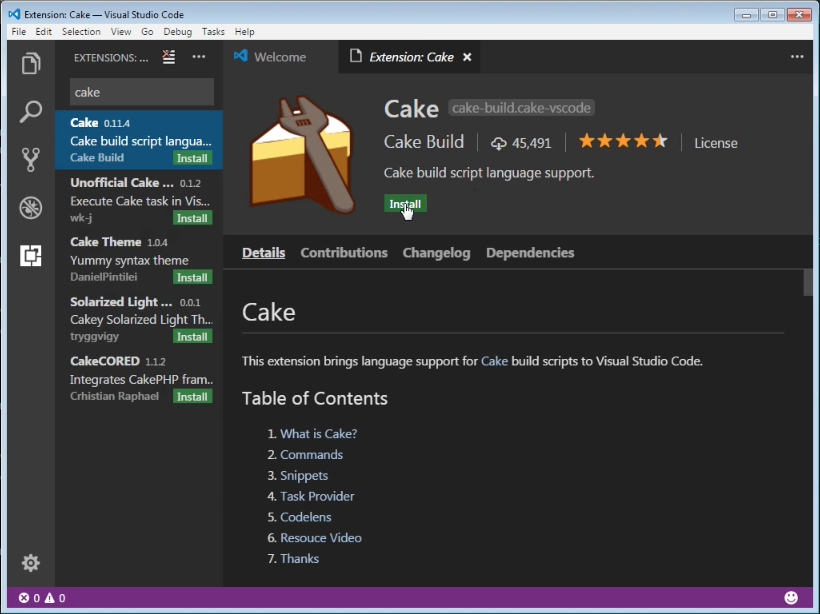Open the Tasks menu
Viewport: 820px width, 614px height.
[x=213, y=31]
